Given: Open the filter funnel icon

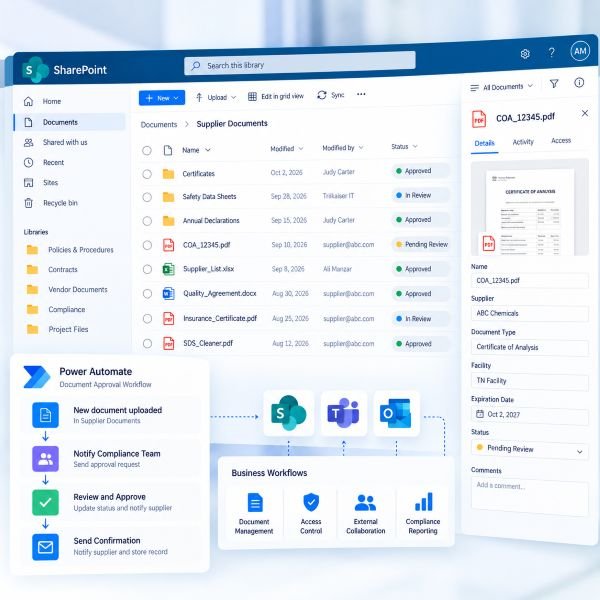Looking at the screenshot, I should [554, 83].
